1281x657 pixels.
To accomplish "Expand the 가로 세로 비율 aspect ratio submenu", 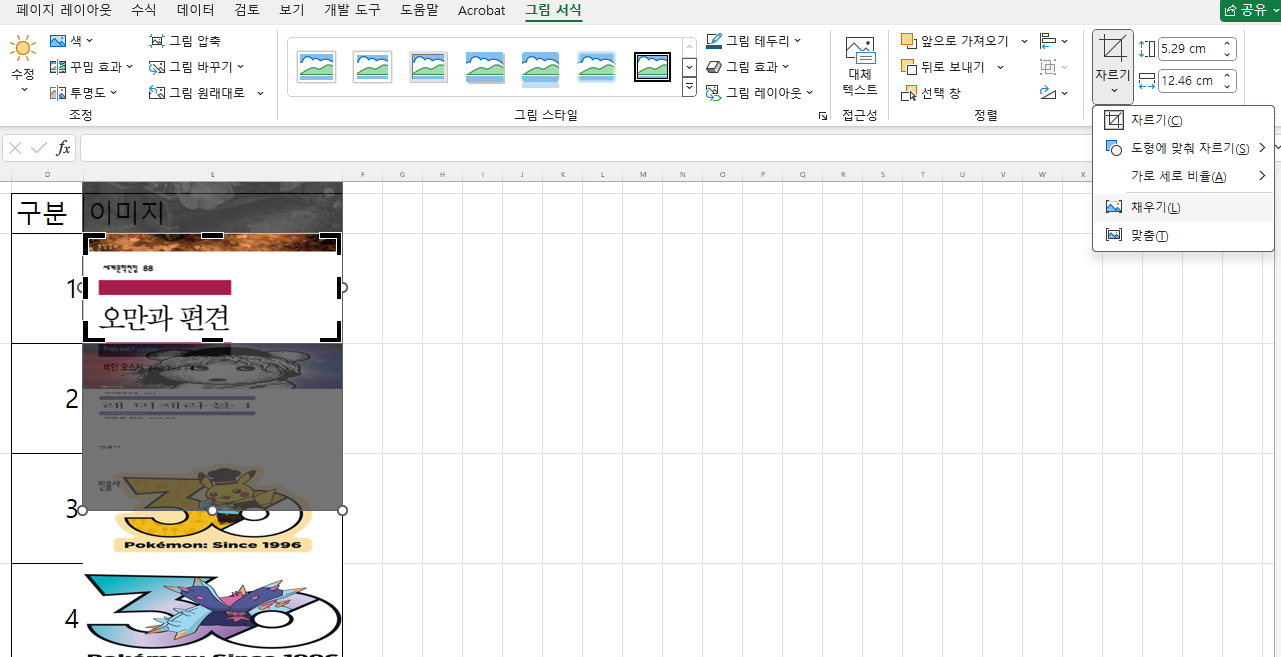I will click(1183, 176).
